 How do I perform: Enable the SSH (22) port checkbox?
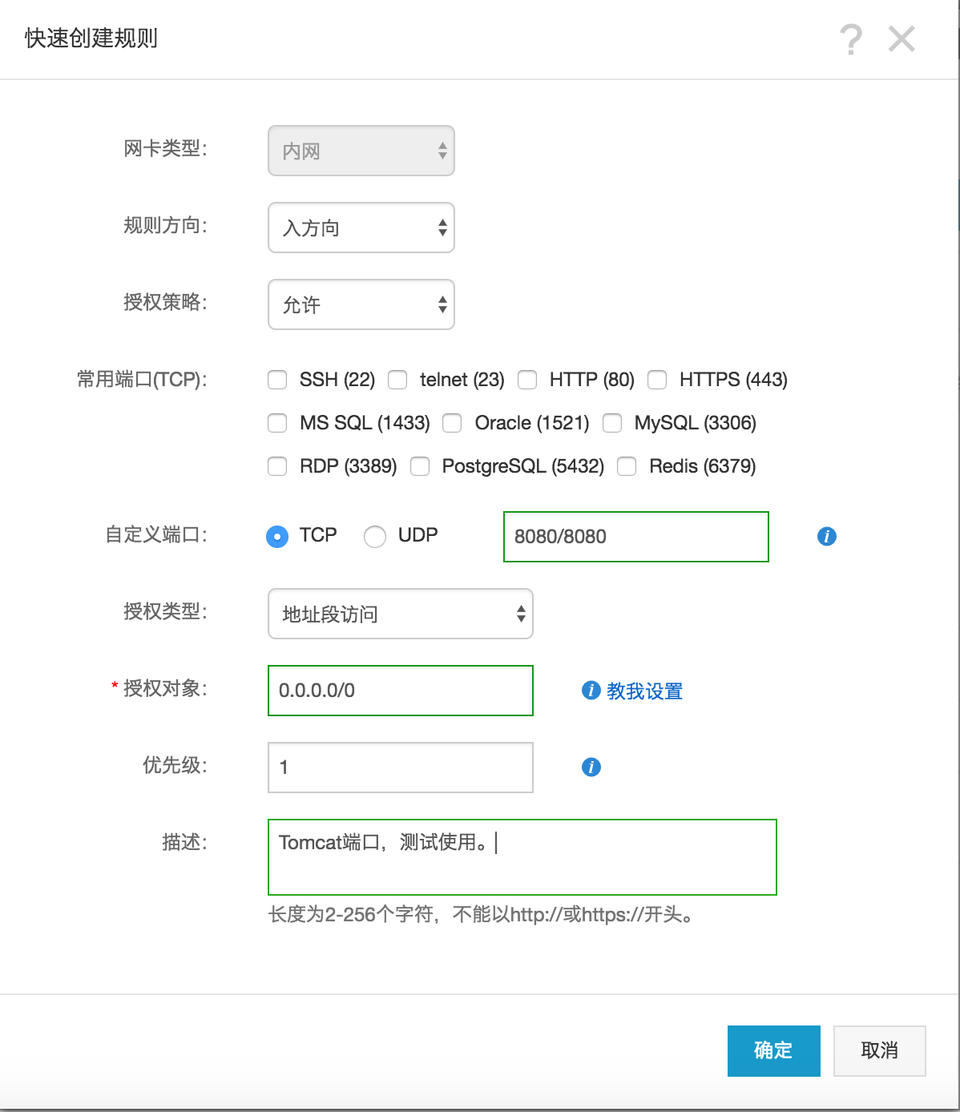click(x=277, y=380)
